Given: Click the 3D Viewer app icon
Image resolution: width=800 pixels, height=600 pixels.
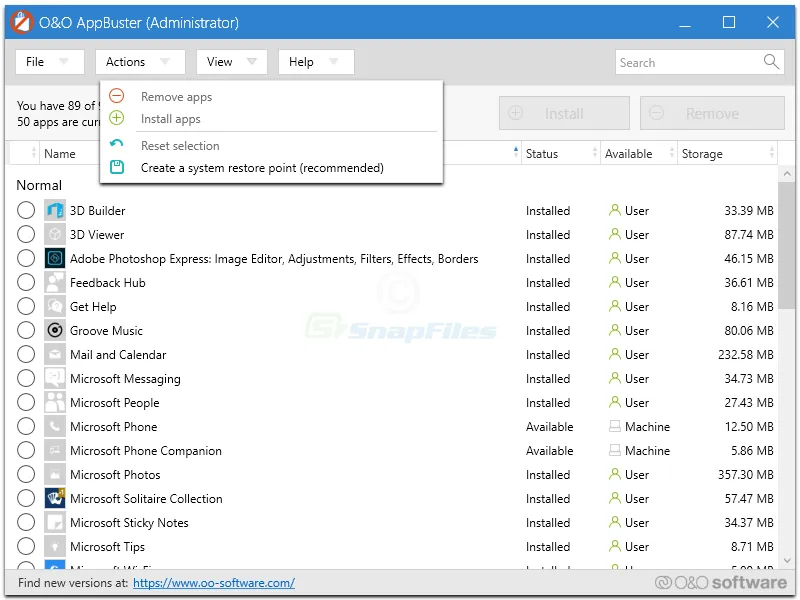Looking at the screenshot, I should 55,234.
